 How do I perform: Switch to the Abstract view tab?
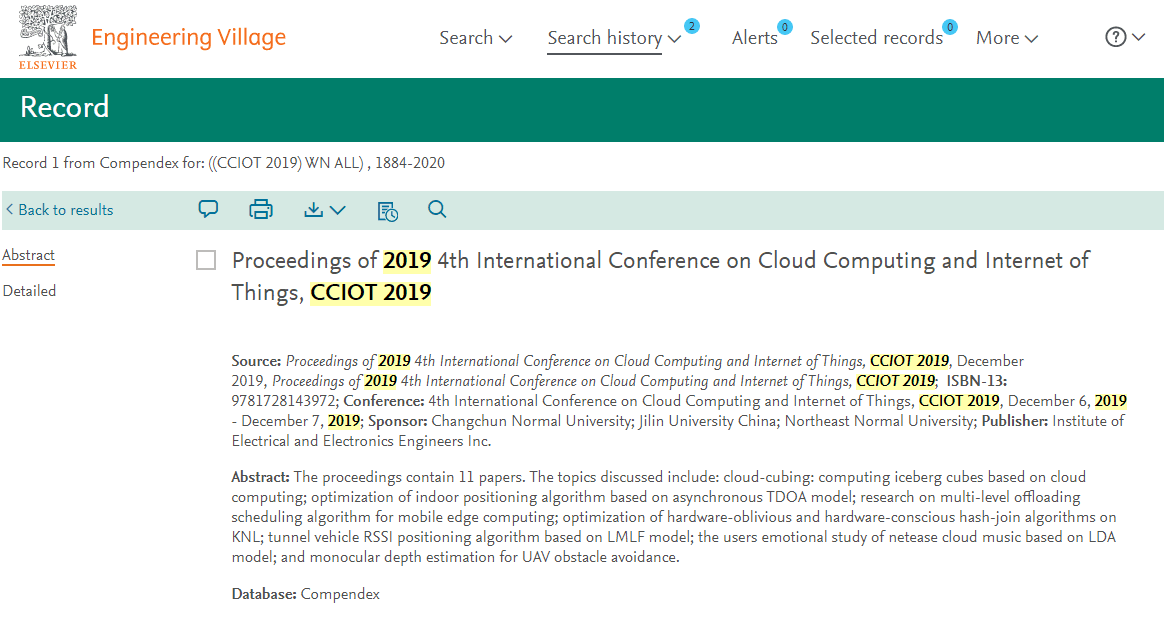pyautogui.click(x=28, y=255)
